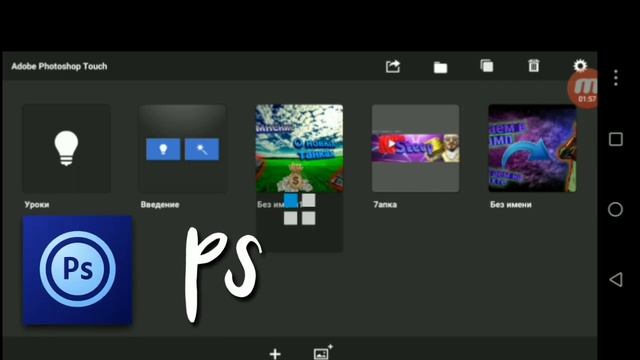Image resolution: width=640 pixels, height=360 pixels.
Task: Open settings gear icon
Action: click(x=580, y=66)
